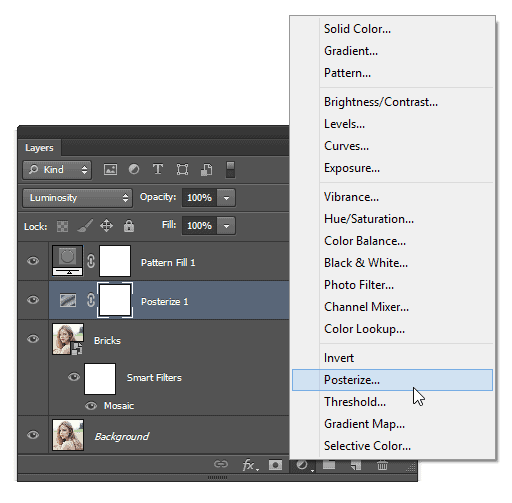Click the pixel layer filter icon

(110, 170)
